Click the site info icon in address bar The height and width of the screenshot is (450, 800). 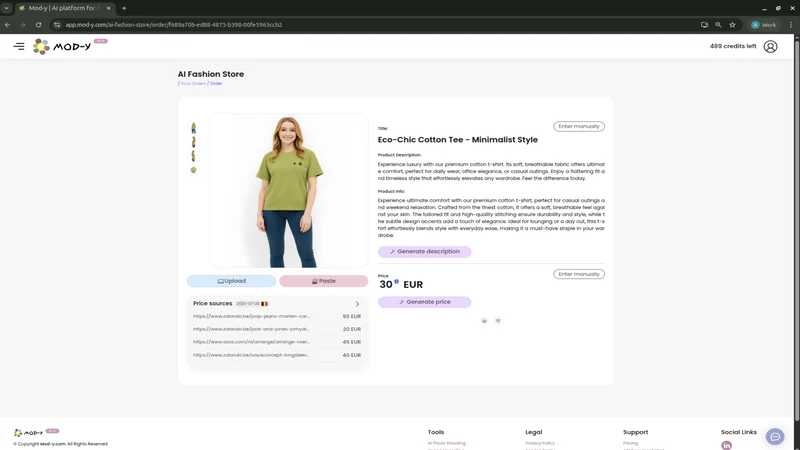(x=57, y=24)
